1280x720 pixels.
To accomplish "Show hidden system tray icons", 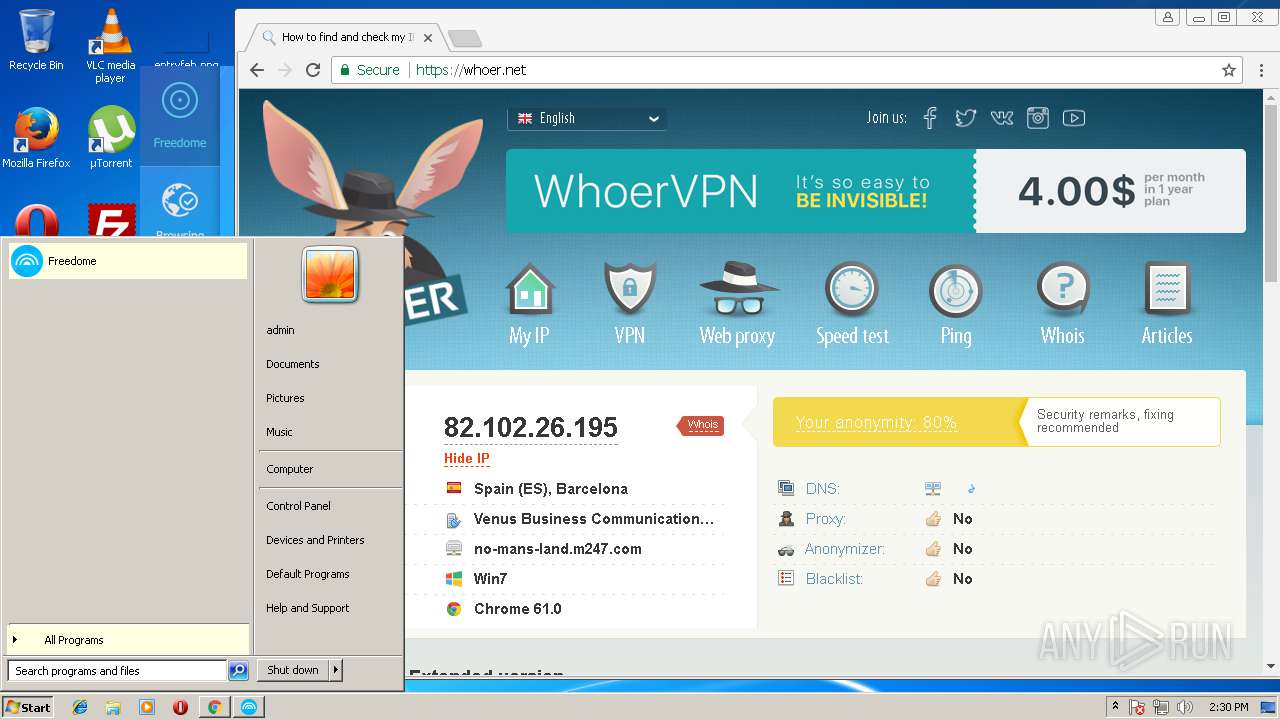I will [x=1115, y=707].
